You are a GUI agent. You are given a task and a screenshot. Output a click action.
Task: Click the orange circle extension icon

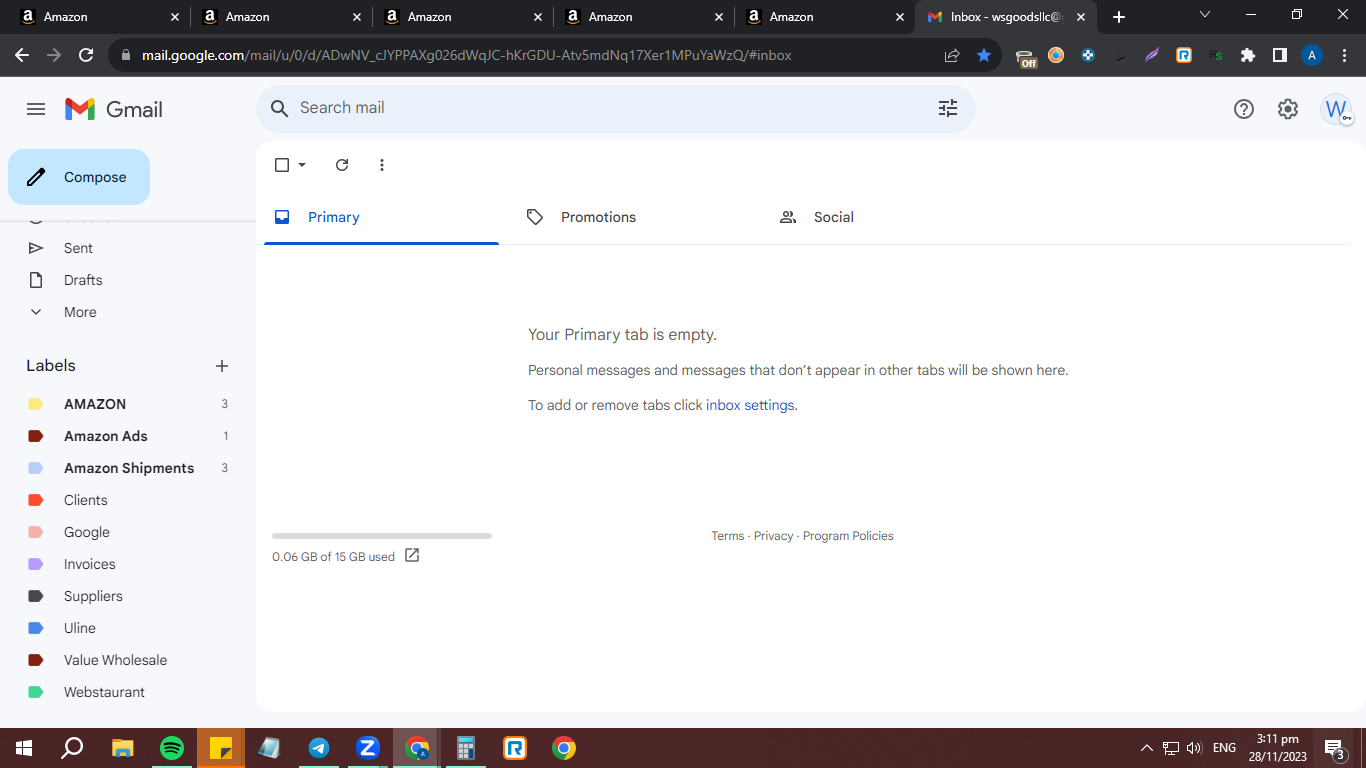[x=1056, y=55]
